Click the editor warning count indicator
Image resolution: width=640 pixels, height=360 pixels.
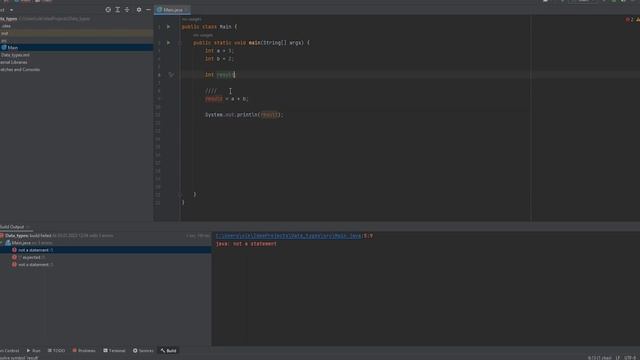point(638,19)
